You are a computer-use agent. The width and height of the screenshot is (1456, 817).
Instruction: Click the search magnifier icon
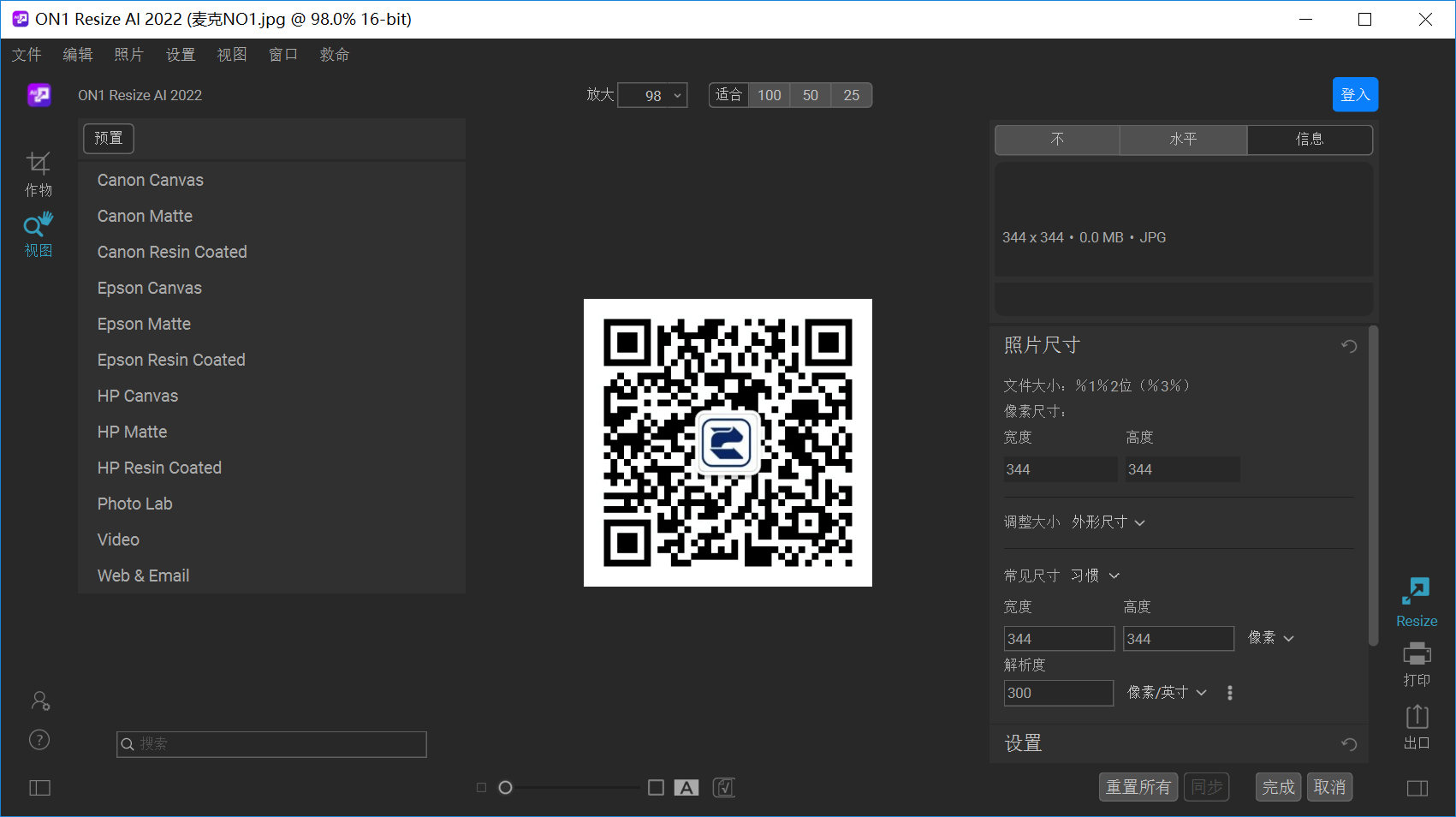tap(128, 744)
